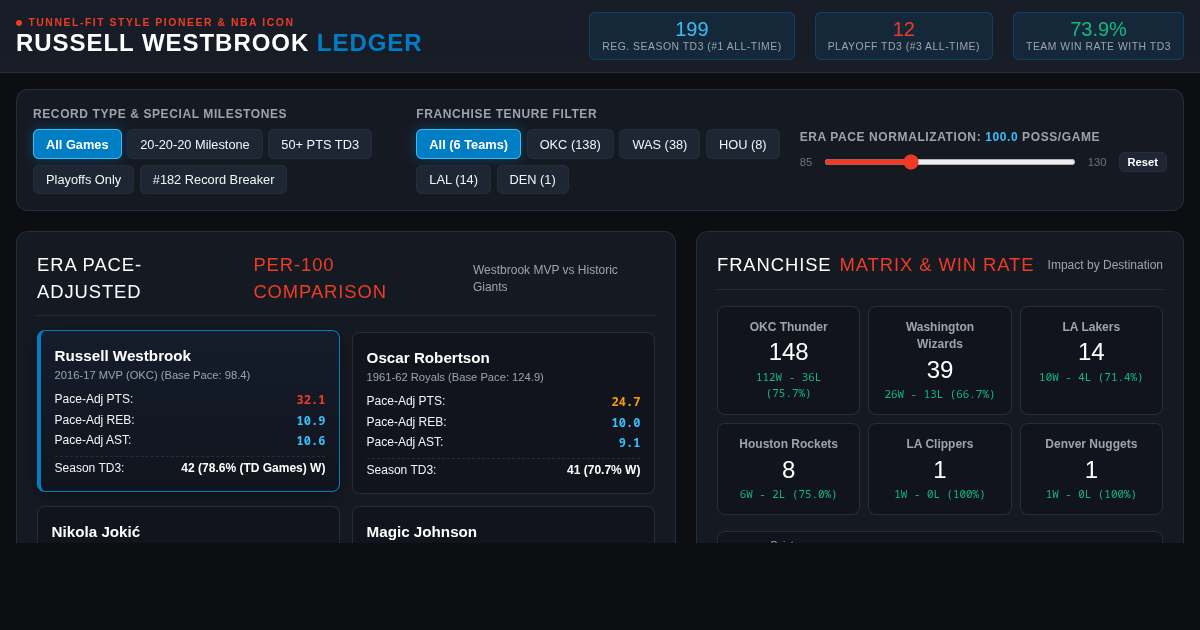This screenshot has height=630, width=1200.
Task: Click the slider maximum label 130
Action: point(1097,162)
